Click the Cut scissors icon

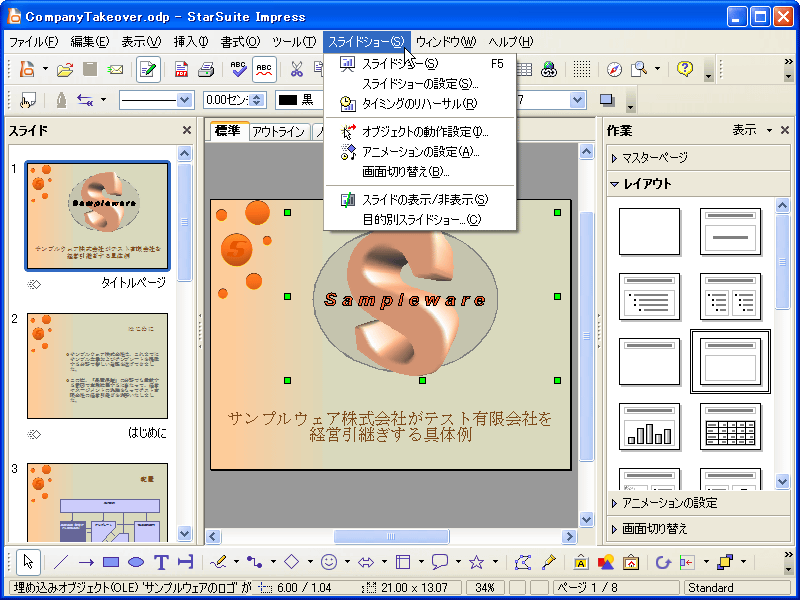[x=296, y=69]
